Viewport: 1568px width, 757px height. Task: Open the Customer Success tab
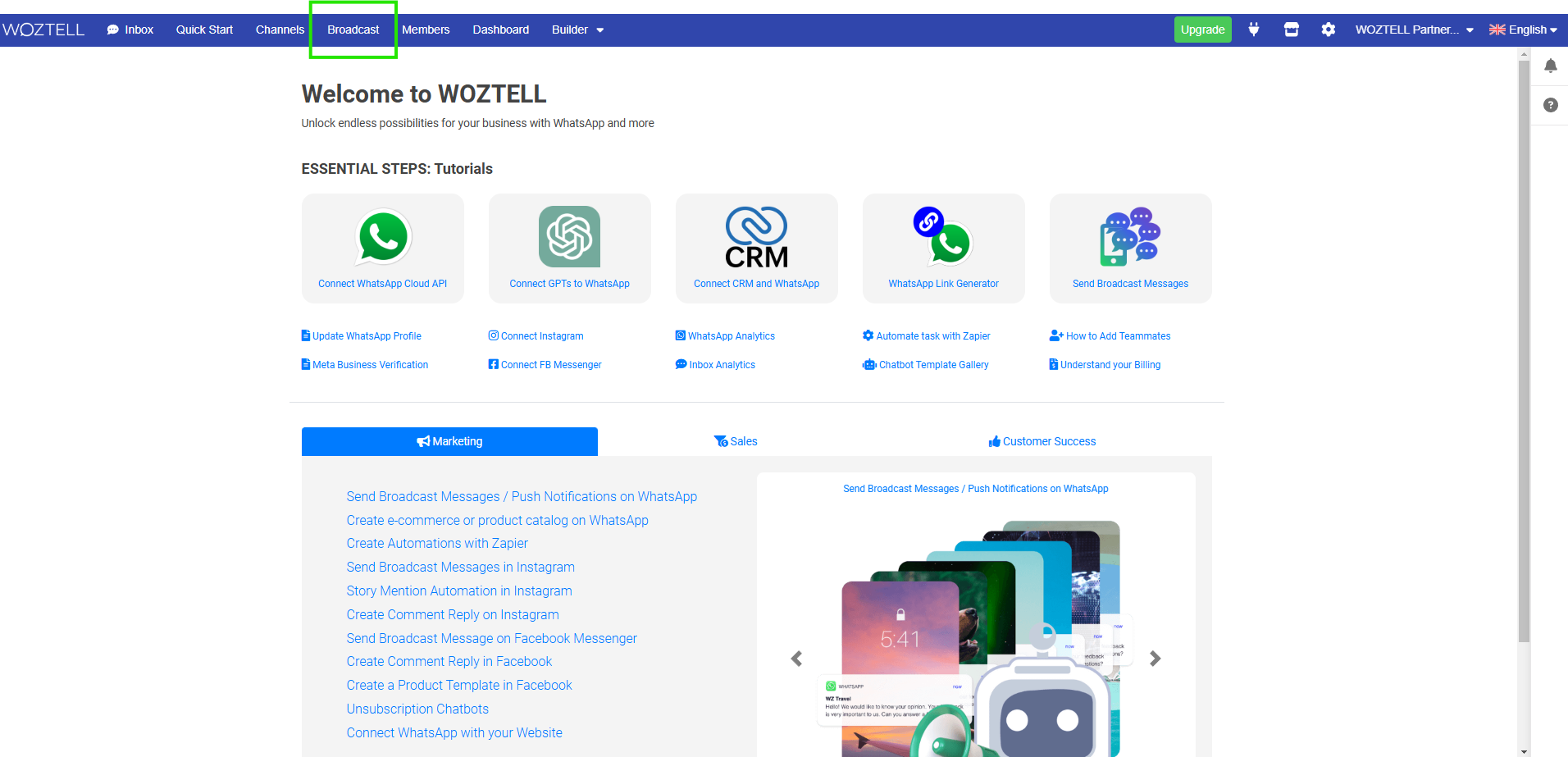coord(1042,441)
